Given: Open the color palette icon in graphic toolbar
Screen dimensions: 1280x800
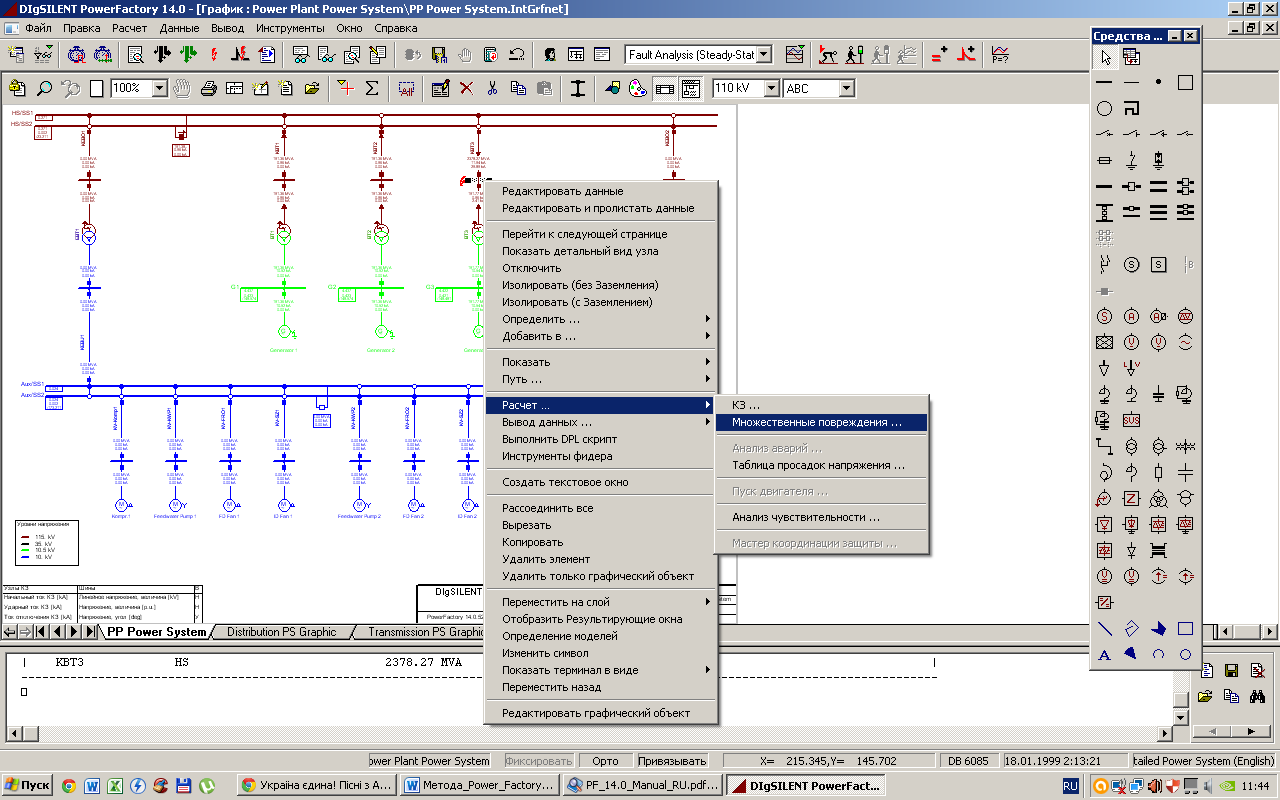Looking at the screenshot, I should tap(638, 88).
